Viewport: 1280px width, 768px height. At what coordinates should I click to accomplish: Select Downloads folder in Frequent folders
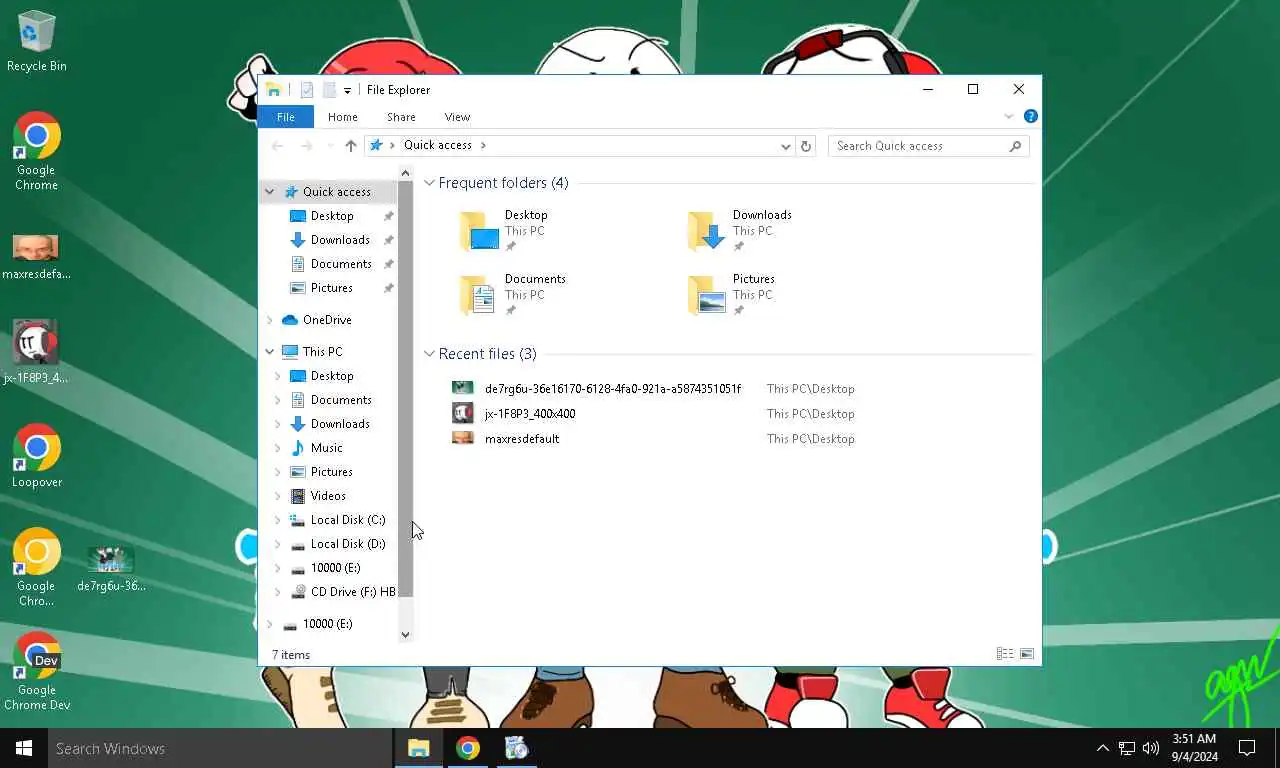tap(740, 231)
